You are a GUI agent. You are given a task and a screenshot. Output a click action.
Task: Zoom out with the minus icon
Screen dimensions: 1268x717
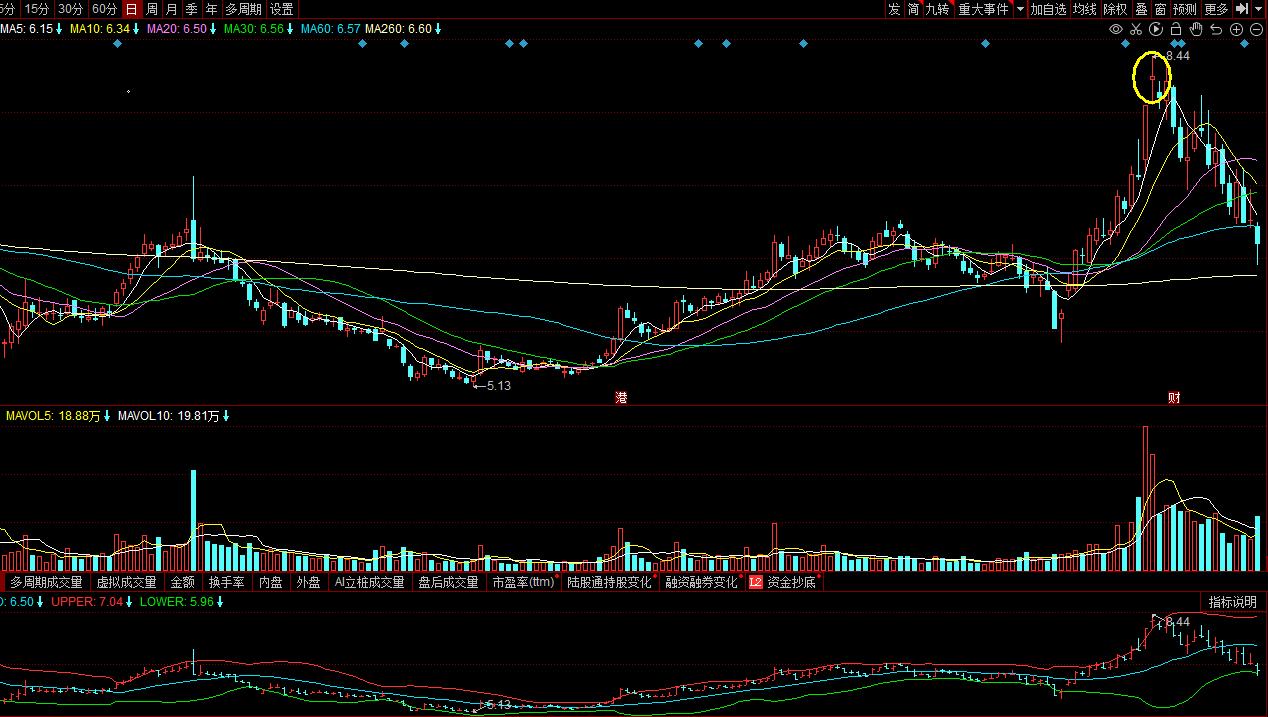point(1256,29)
